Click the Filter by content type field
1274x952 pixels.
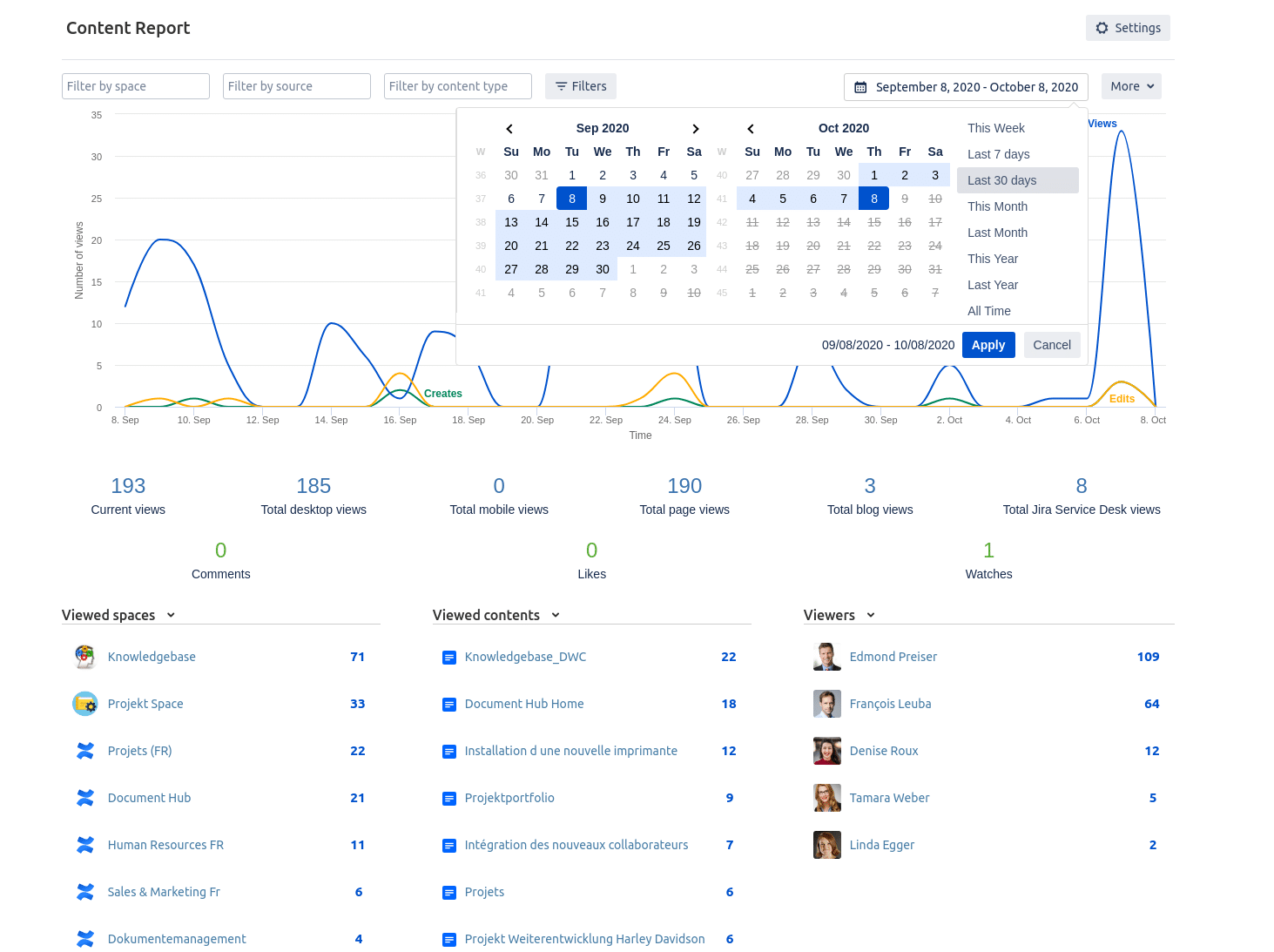457,86
